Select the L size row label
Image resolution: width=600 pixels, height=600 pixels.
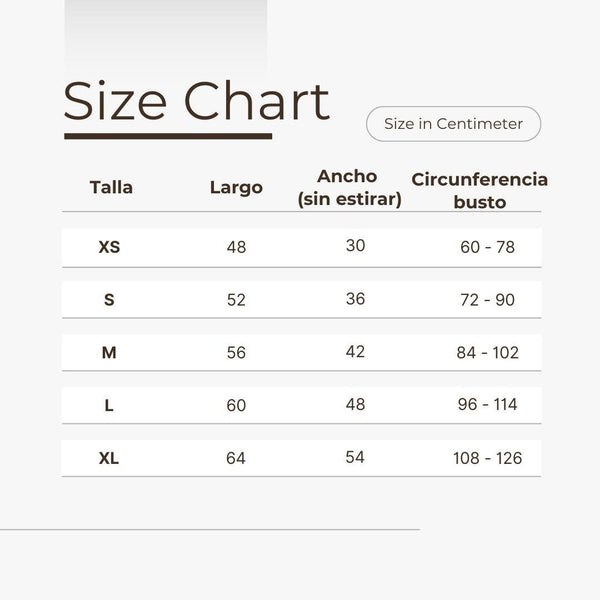click(x=109, y=405)
